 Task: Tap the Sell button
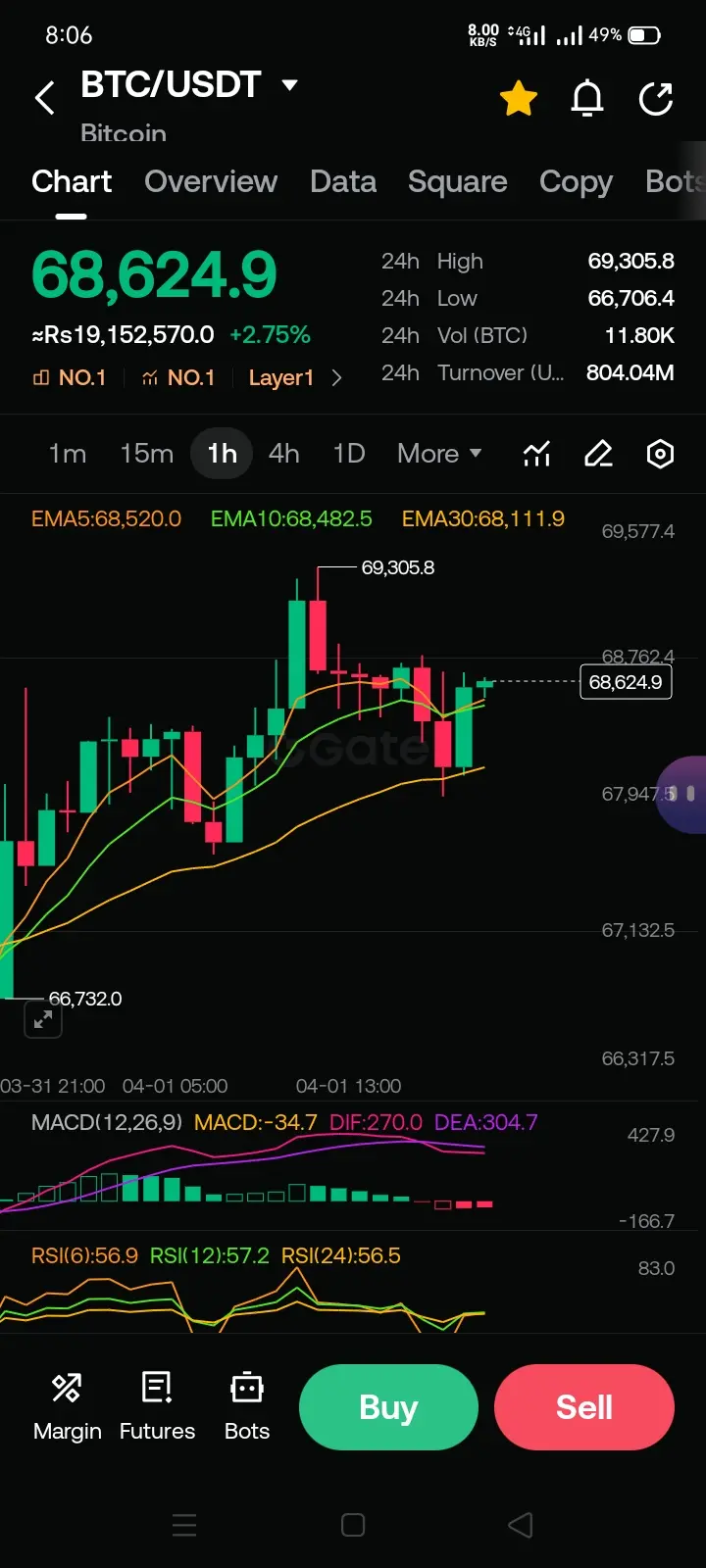click(584, 1407)
